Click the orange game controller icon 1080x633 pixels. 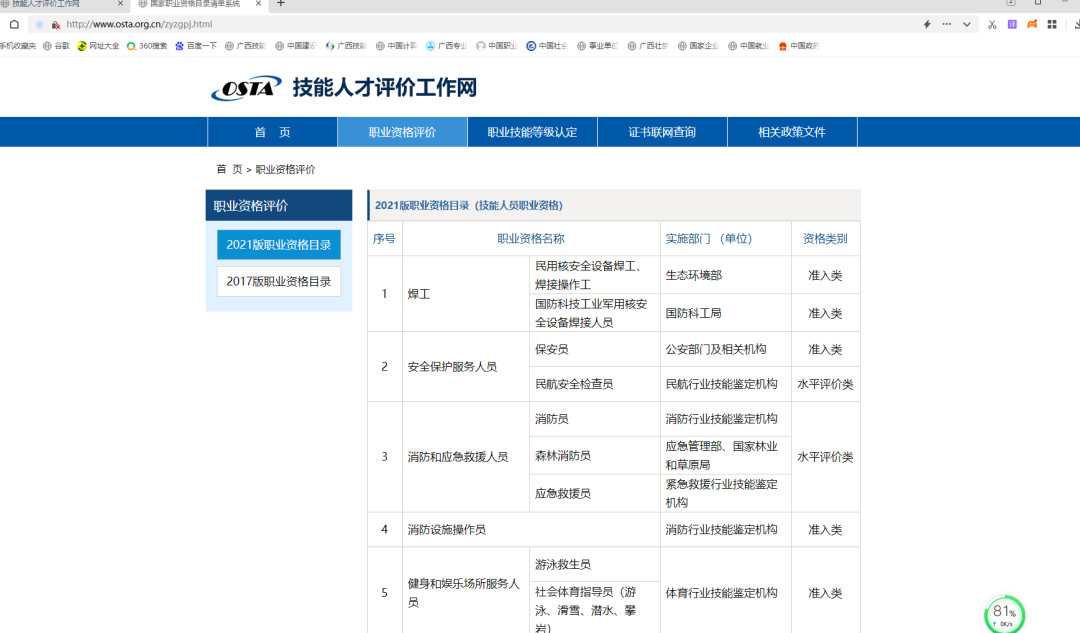[x=1032, y=24]
